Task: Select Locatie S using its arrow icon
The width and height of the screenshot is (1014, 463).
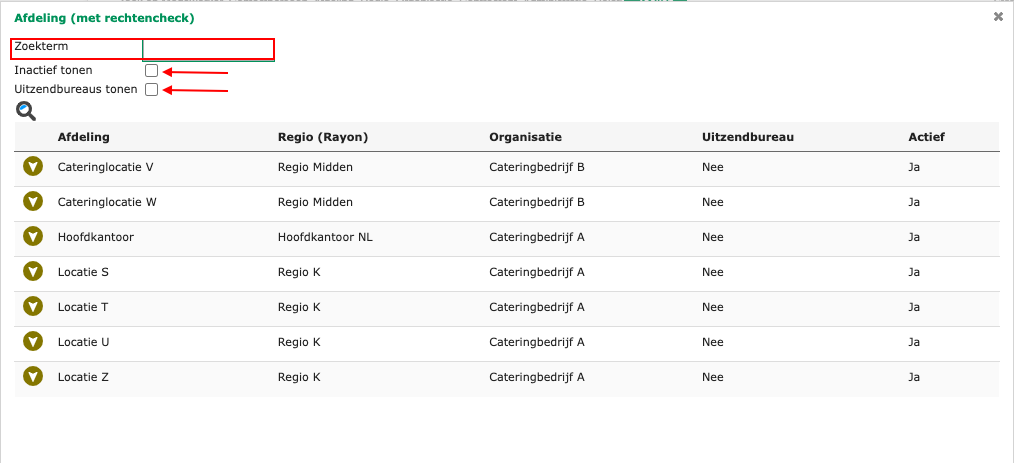Action: click(x=33, y=272)
